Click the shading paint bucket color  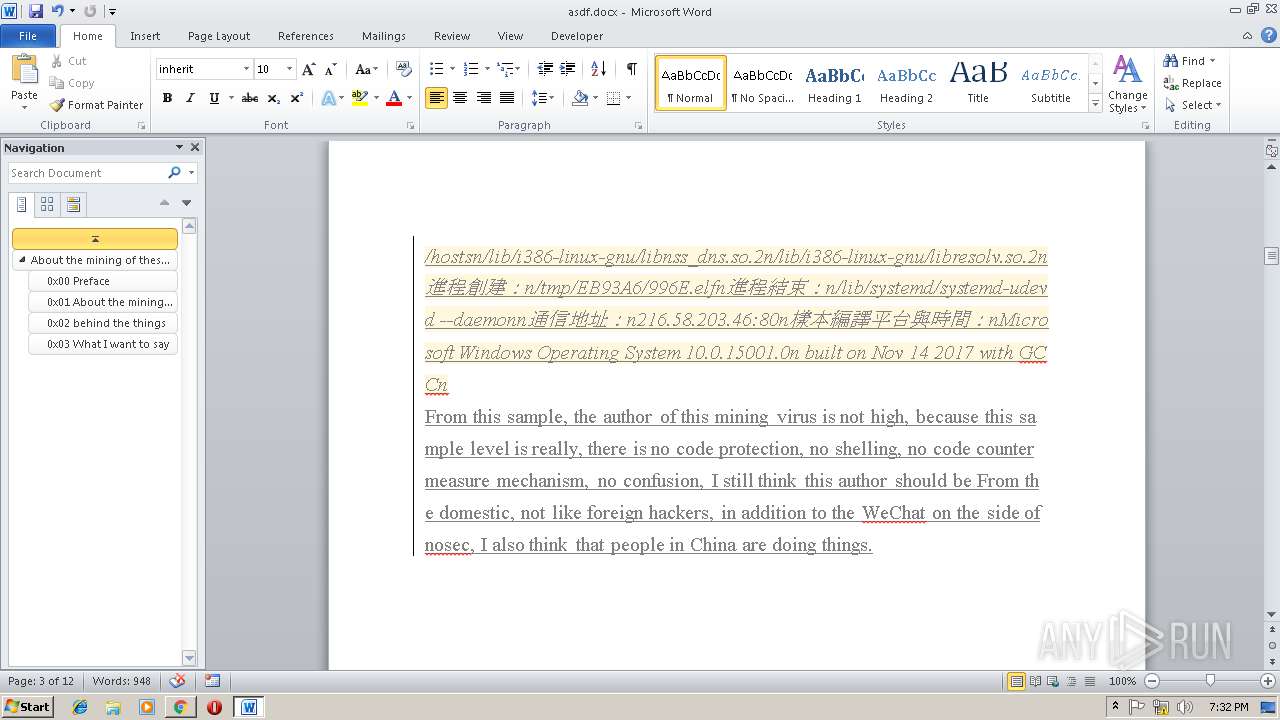coord(580,98)
